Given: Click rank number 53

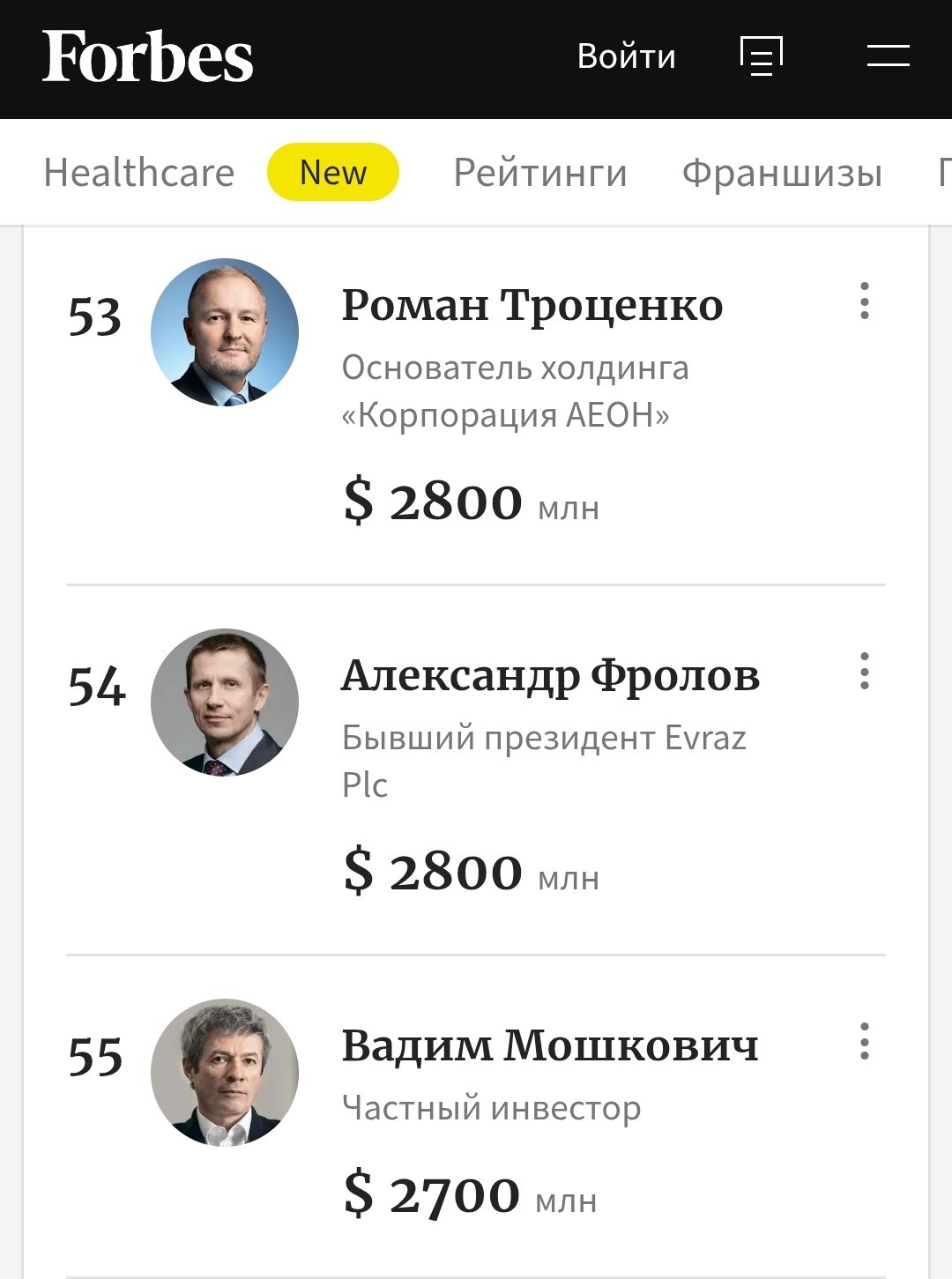Looking at the screenshot, I should [x=95, y=317].
